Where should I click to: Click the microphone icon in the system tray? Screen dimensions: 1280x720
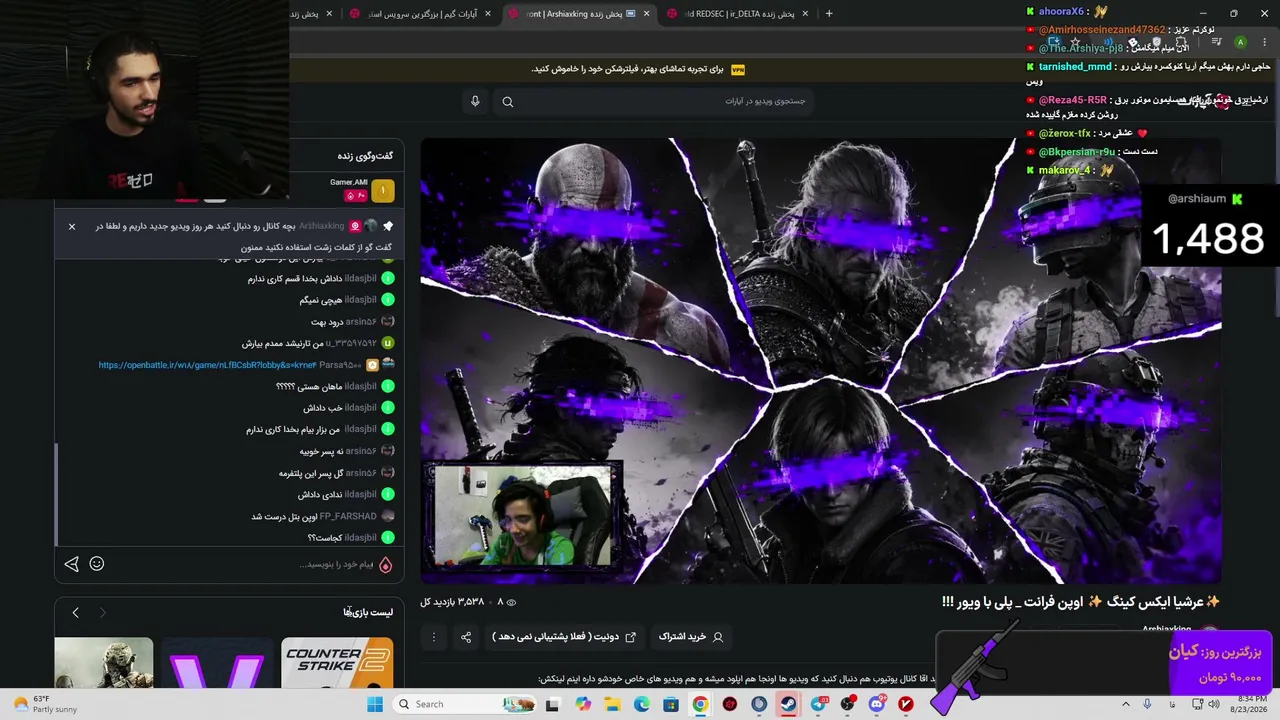pos(1147,704)
